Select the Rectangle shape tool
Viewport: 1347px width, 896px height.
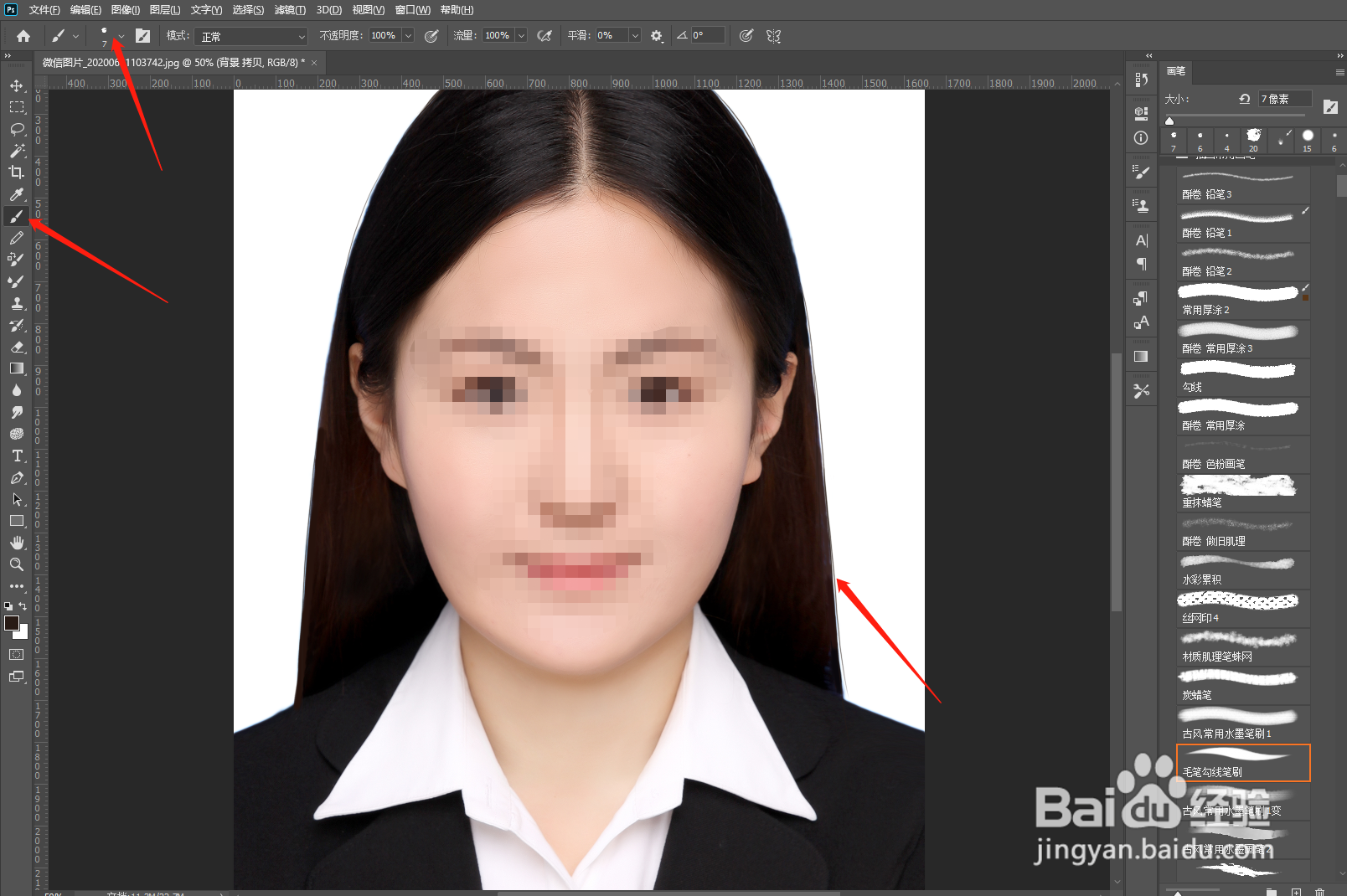(x=17, y=521)
